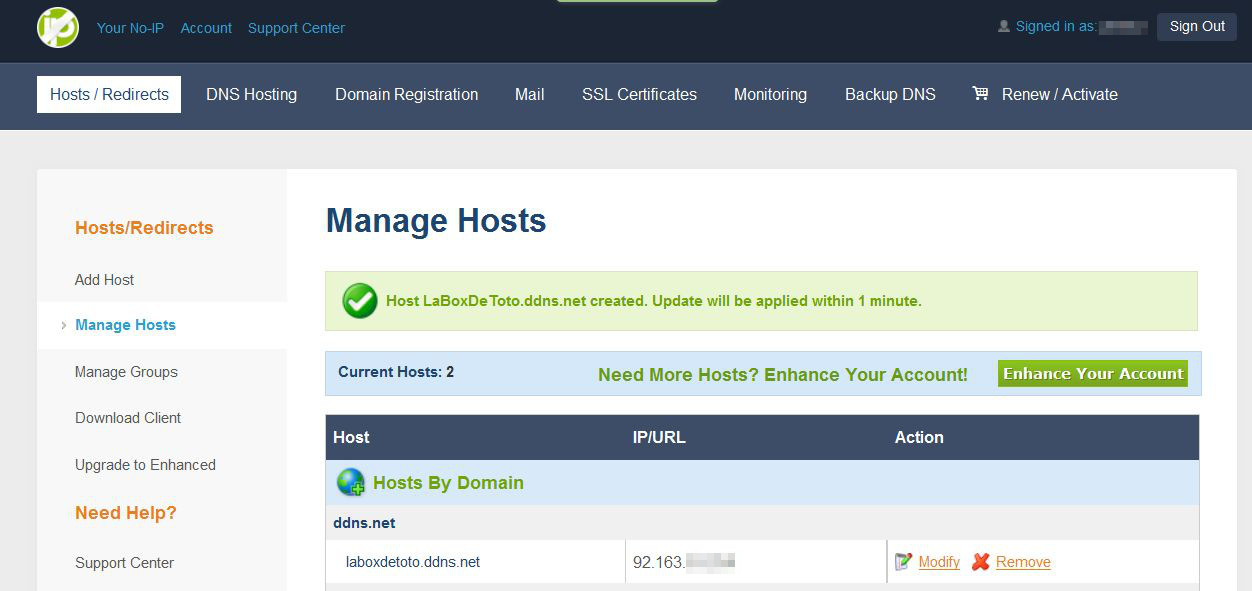The image size is (1252, 591).
Task: Click the signed-in user silhouette icon
Action: [x=1004, y=27]
